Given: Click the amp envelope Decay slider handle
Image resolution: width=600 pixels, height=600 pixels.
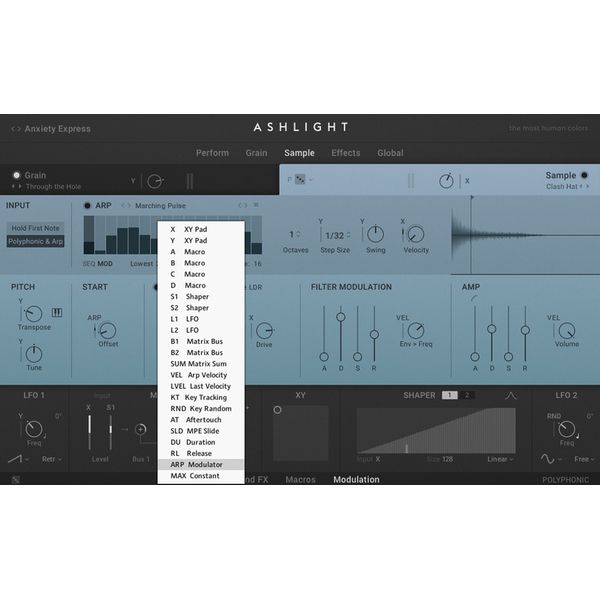Looking at the screenshot, I should (x=492, y=329).
